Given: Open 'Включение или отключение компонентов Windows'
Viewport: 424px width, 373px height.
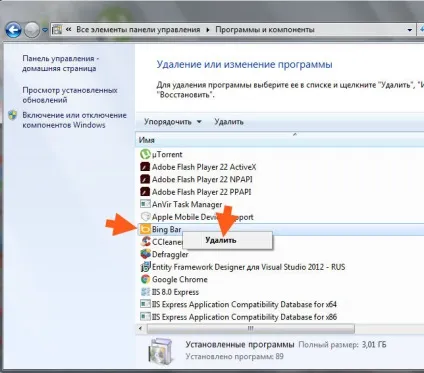Looking at the screenshot, I should tap(74, 120).
